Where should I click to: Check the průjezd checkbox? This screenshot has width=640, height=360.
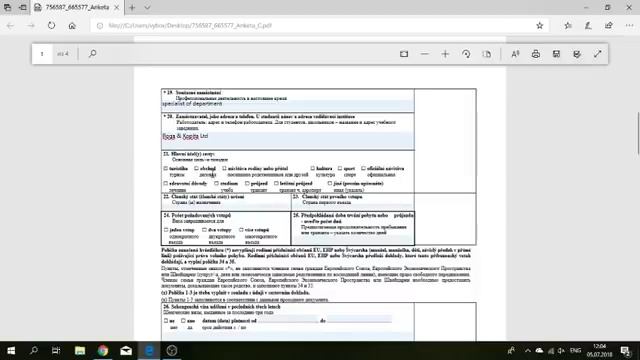tap(247, 184)
